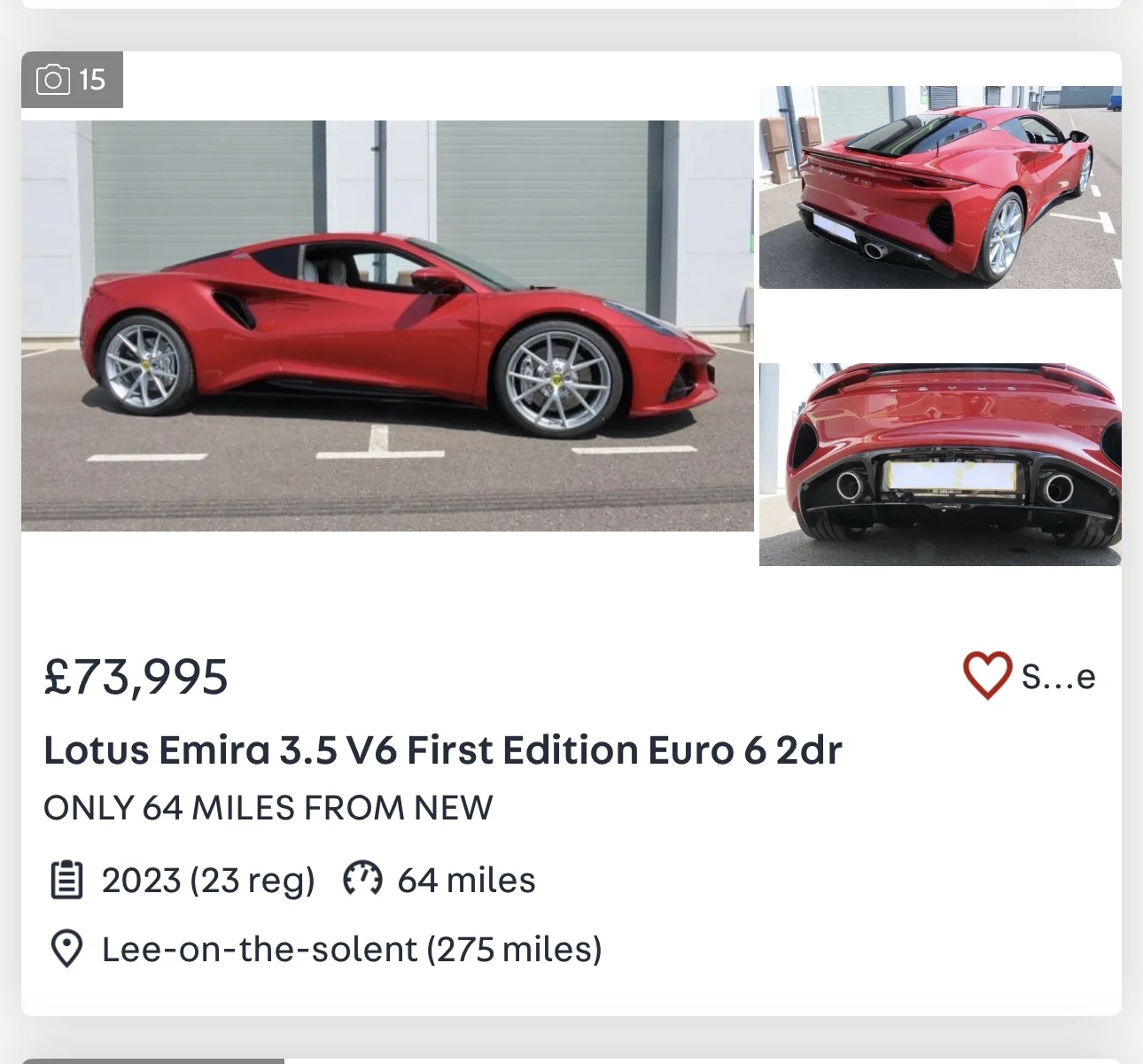The image size is (1143, 1064).
Task: Click the 64 miles mileage text
Action: [466, 881]
